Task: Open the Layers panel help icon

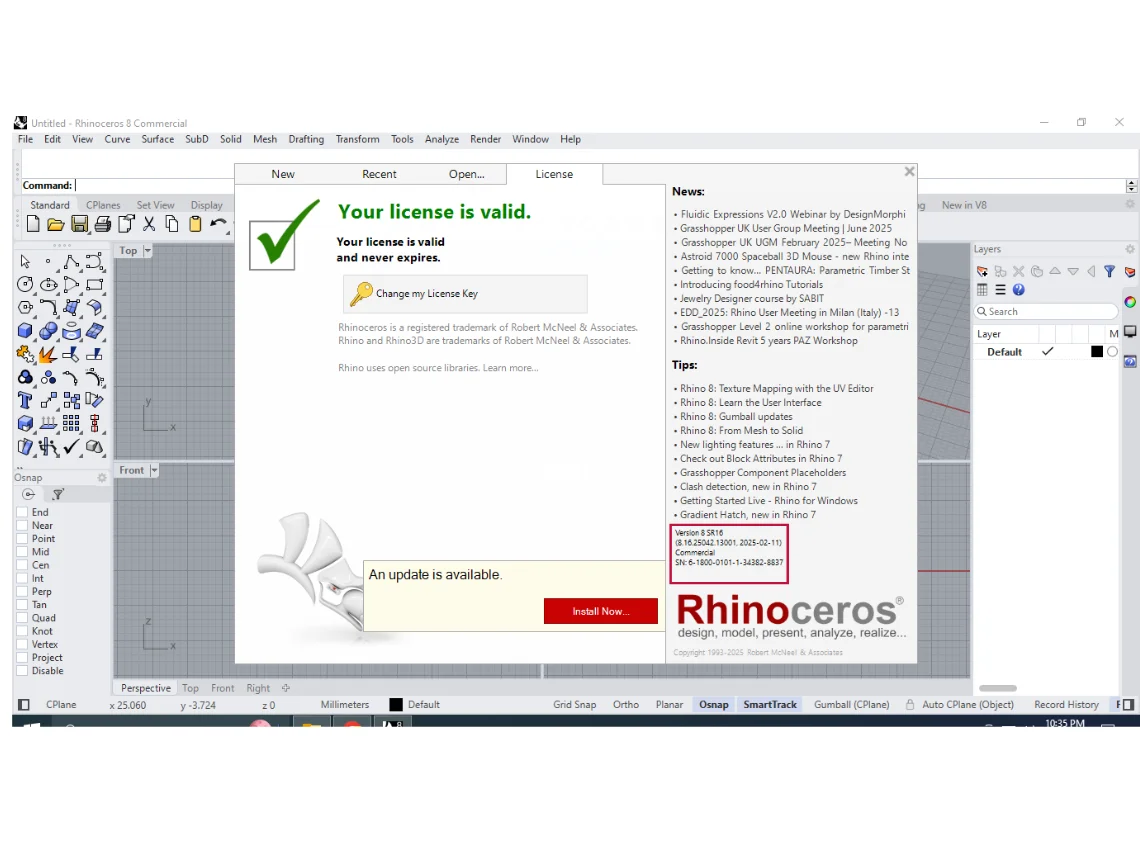Action: (1018, 290)
